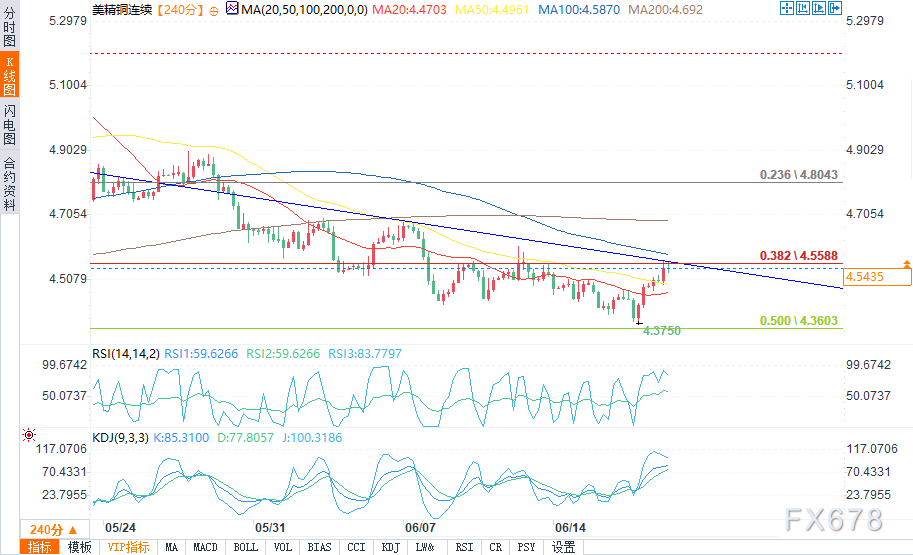Select the BOLL indicator button
This screenshot has height=555, width=913.
[245, 547]
